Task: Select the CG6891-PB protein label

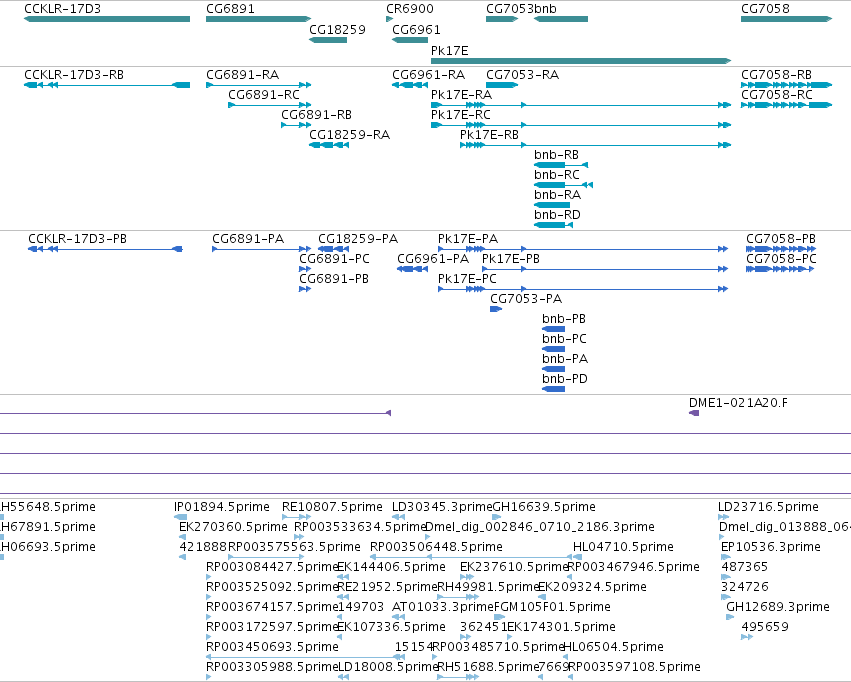Action: 334,279
